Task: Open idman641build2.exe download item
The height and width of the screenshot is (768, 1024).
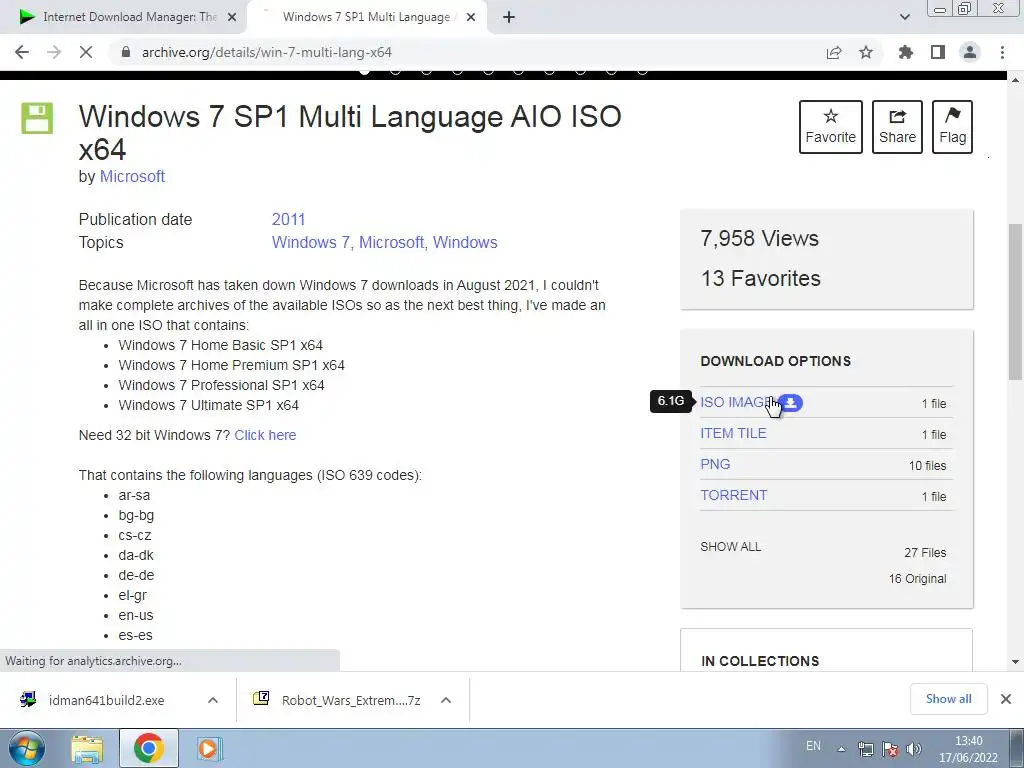Action: 106,700
